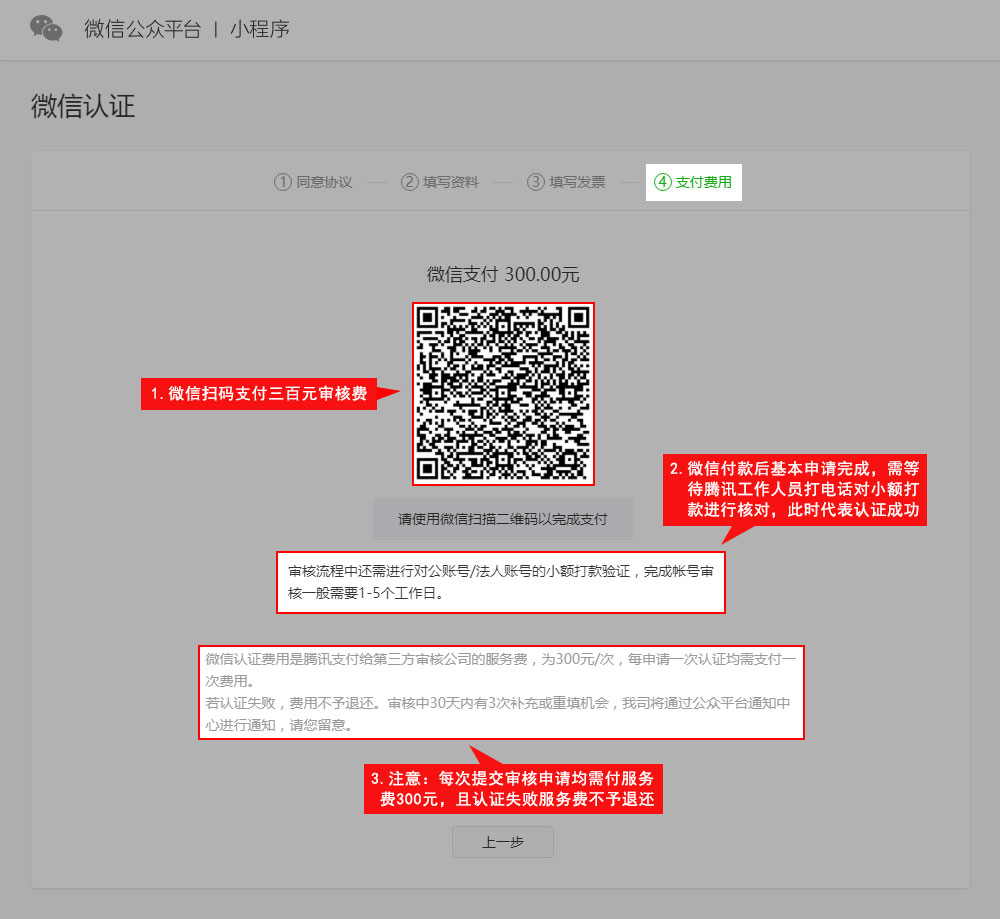Click the 微信认证 page heading
Image resolution: width=1000 pixels, height=919 pixels.
pos(83,107)
